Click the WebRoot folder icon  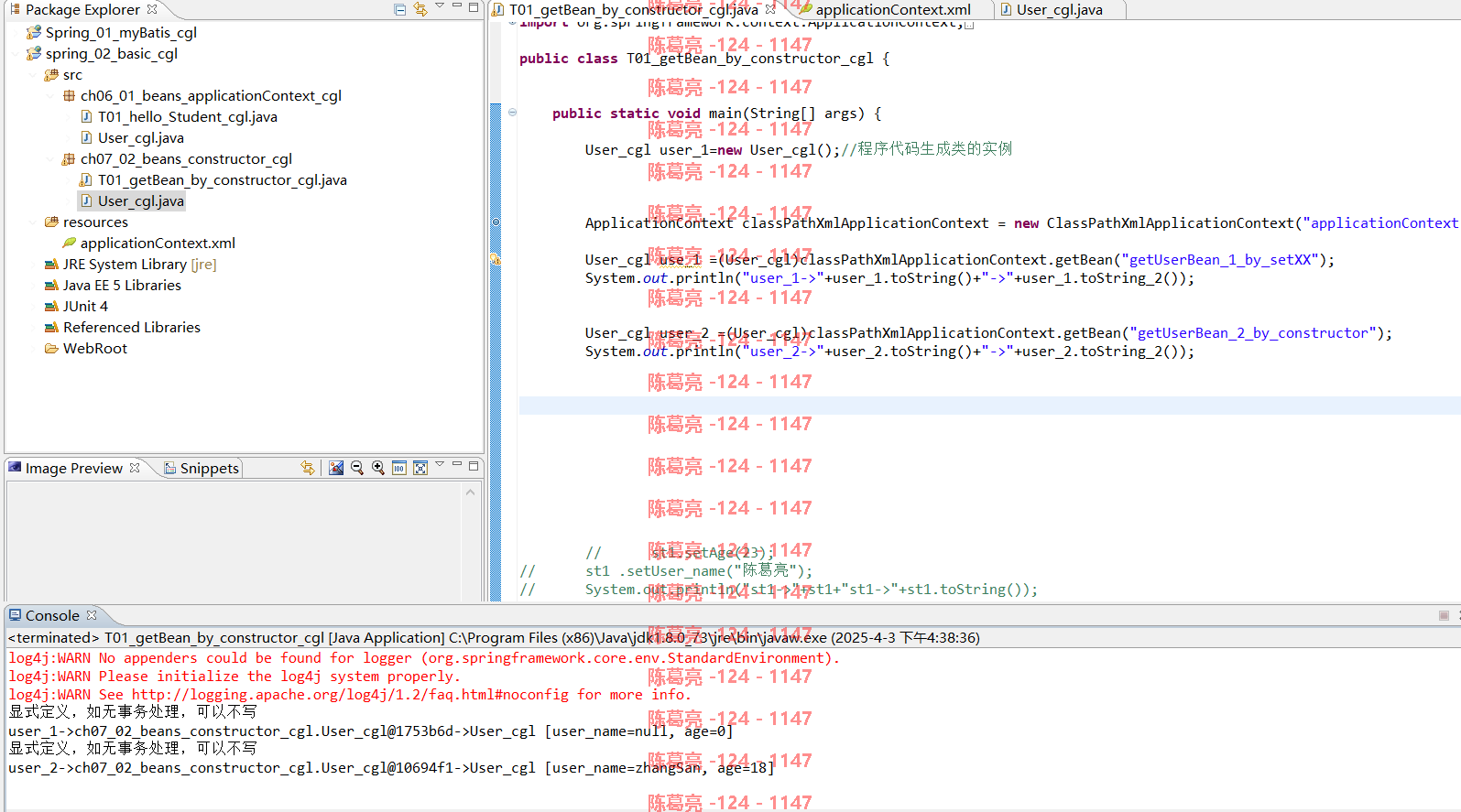51,349
